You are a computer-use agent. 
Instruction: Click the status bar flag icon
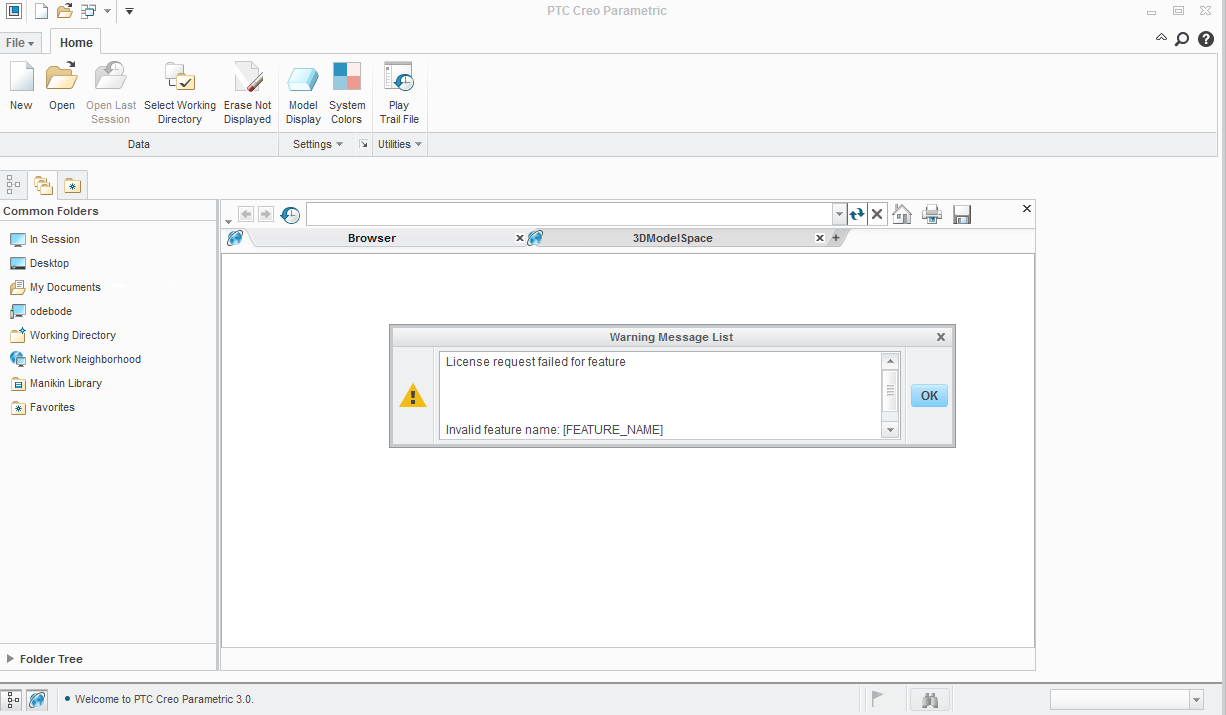tap(878, 699)
